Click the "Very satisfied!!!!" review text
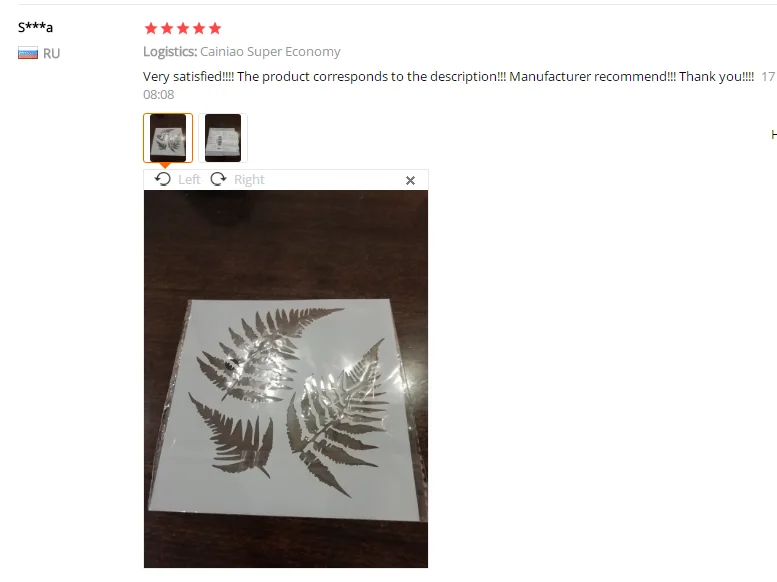777x582 pixels. (188, 76)
